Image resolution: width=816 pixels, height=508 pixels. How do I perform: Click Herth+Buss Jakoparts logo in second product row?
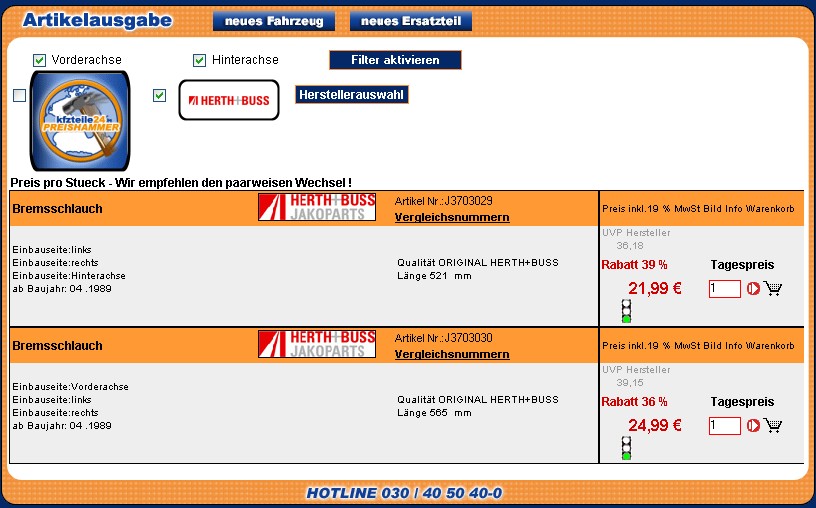317,344
